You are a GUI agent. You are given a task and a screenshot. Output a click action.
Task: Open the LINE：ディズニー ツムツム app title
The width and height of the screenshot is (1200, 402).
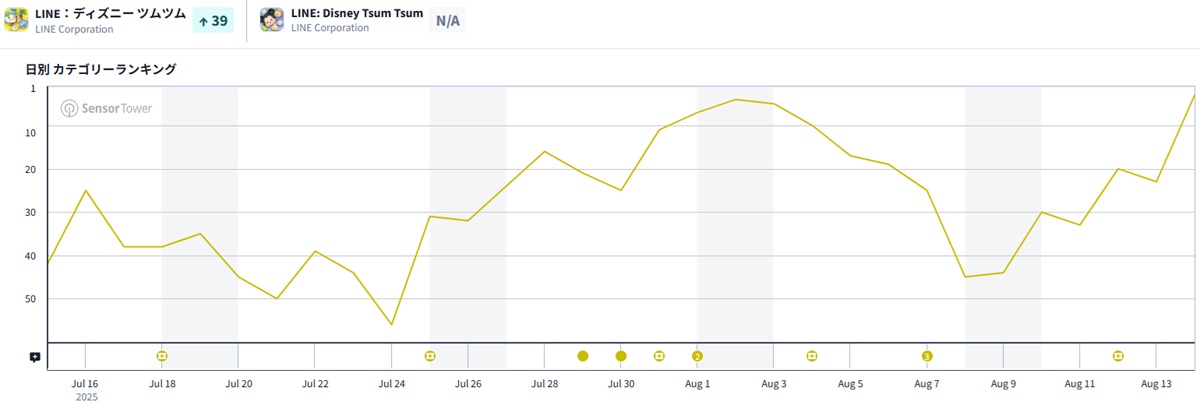pyautogui.click(x=110, y=13)
